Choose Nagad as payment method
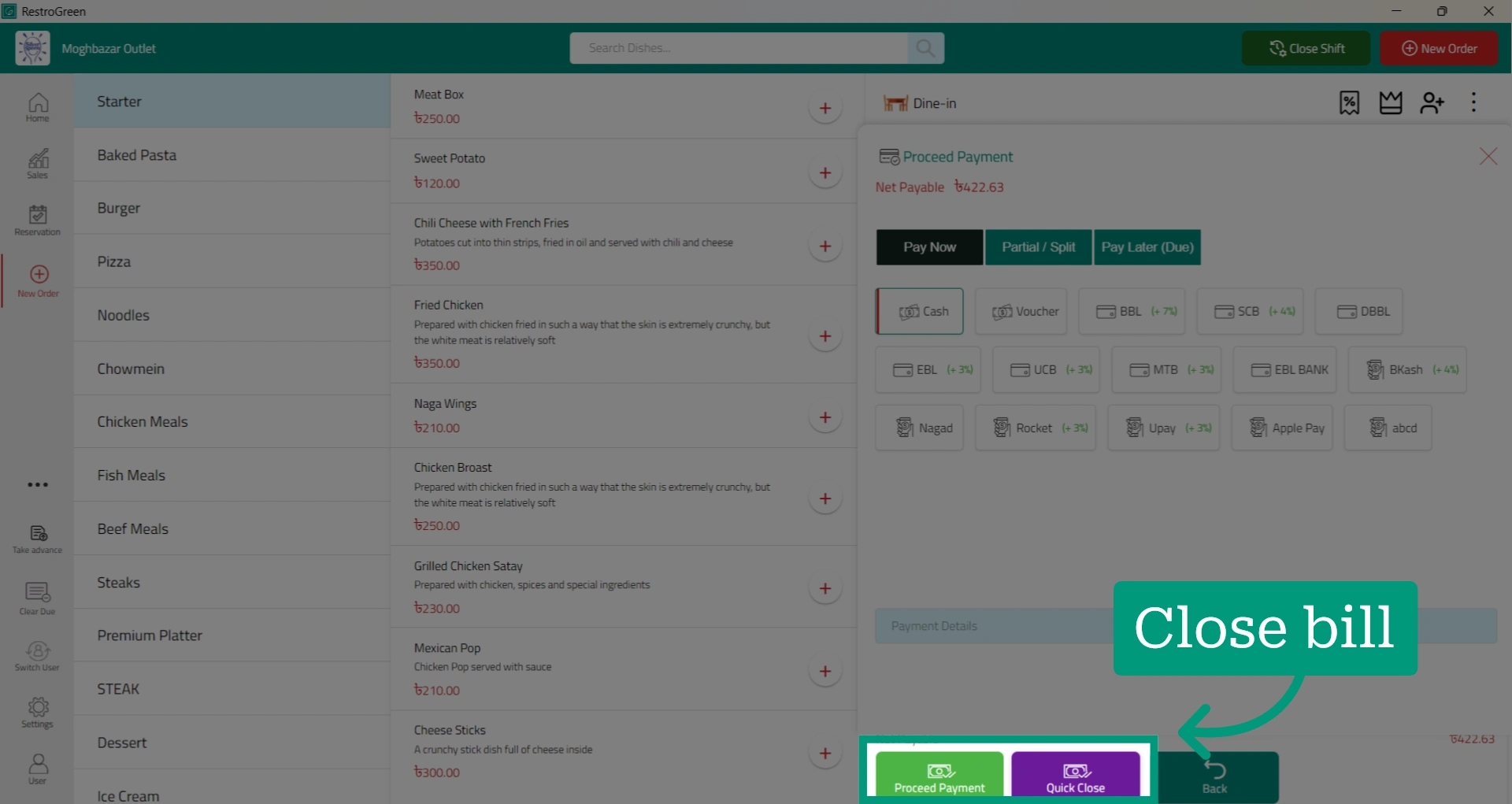The image size is (1512, 804). point(919,428)
